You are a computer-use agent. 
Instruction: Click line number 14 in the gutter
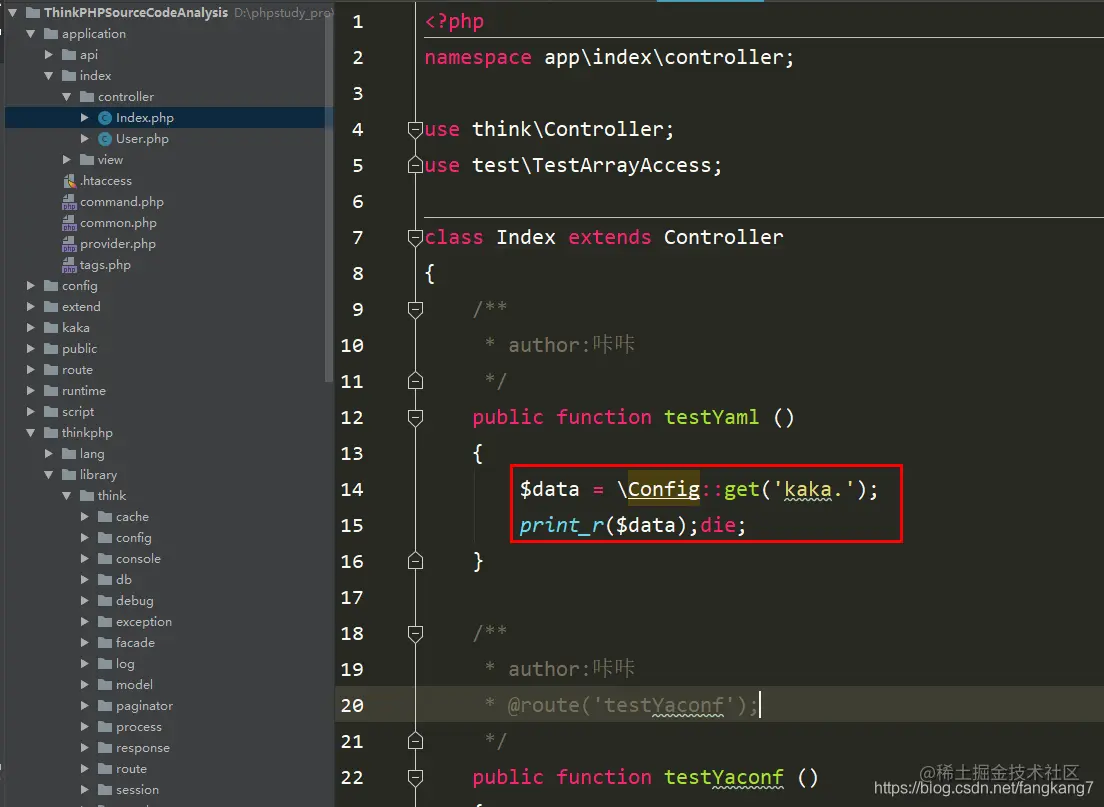[352, 489]
